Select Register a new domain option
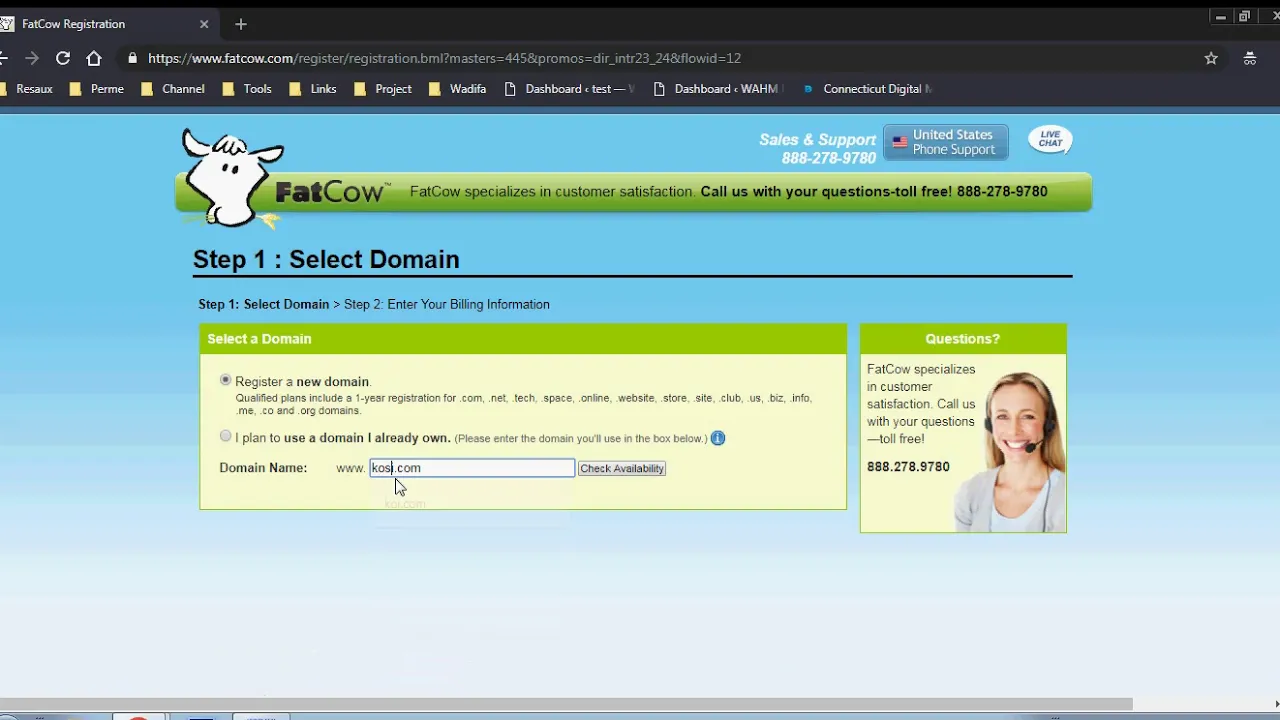1280x720 pixels. 225,380
